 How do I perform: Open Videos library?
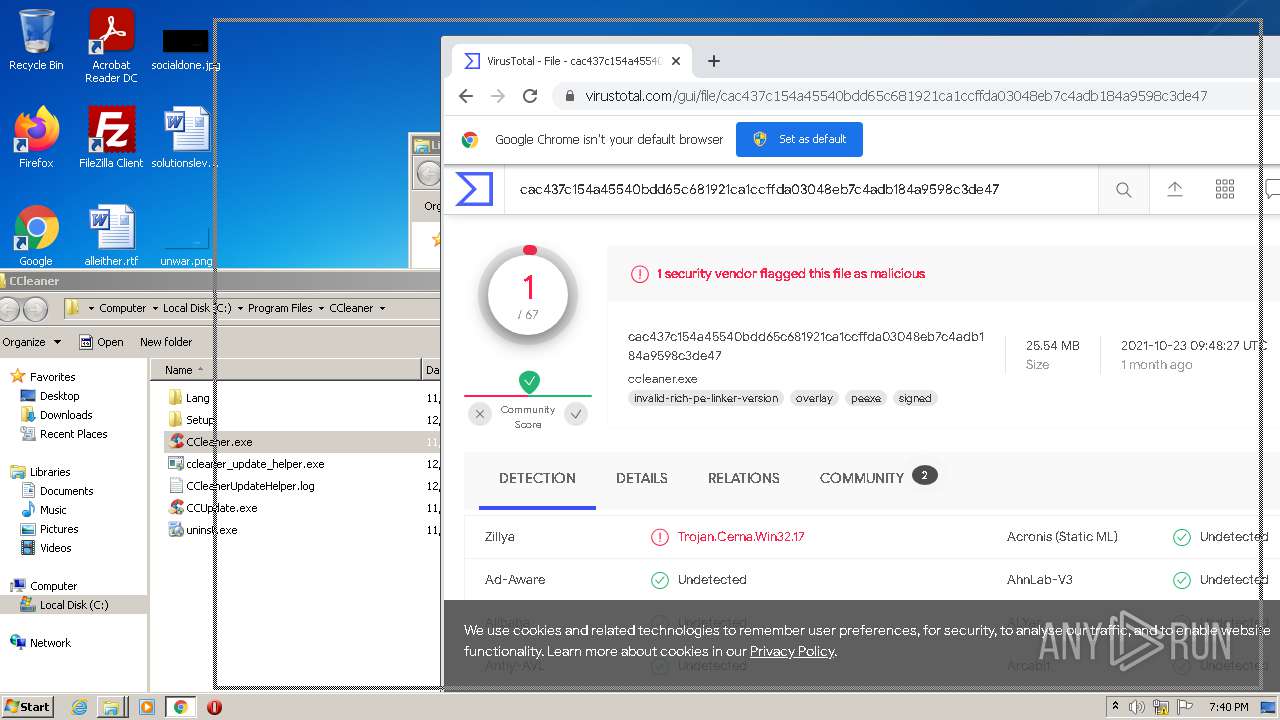click(46, 548)
